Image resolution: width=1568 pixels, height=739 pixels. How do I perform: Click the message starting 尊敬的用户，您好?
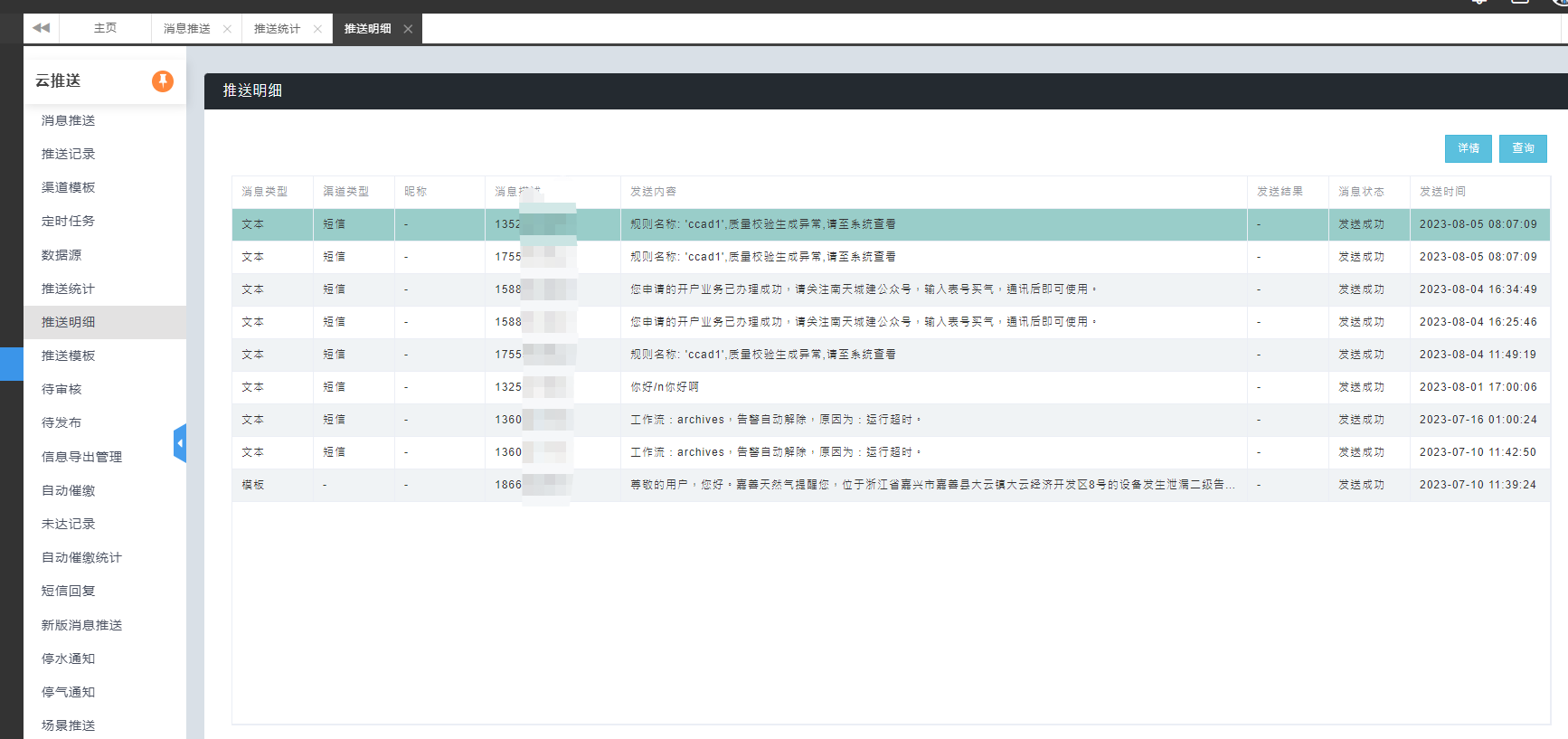(x=932, y=485)
